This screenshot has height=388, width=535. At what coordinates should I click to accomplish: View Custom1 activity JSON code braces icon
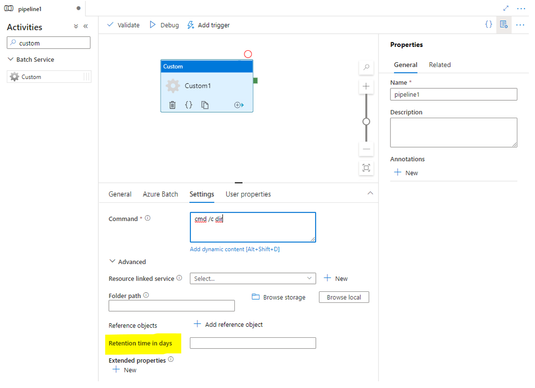pos(189,105)
